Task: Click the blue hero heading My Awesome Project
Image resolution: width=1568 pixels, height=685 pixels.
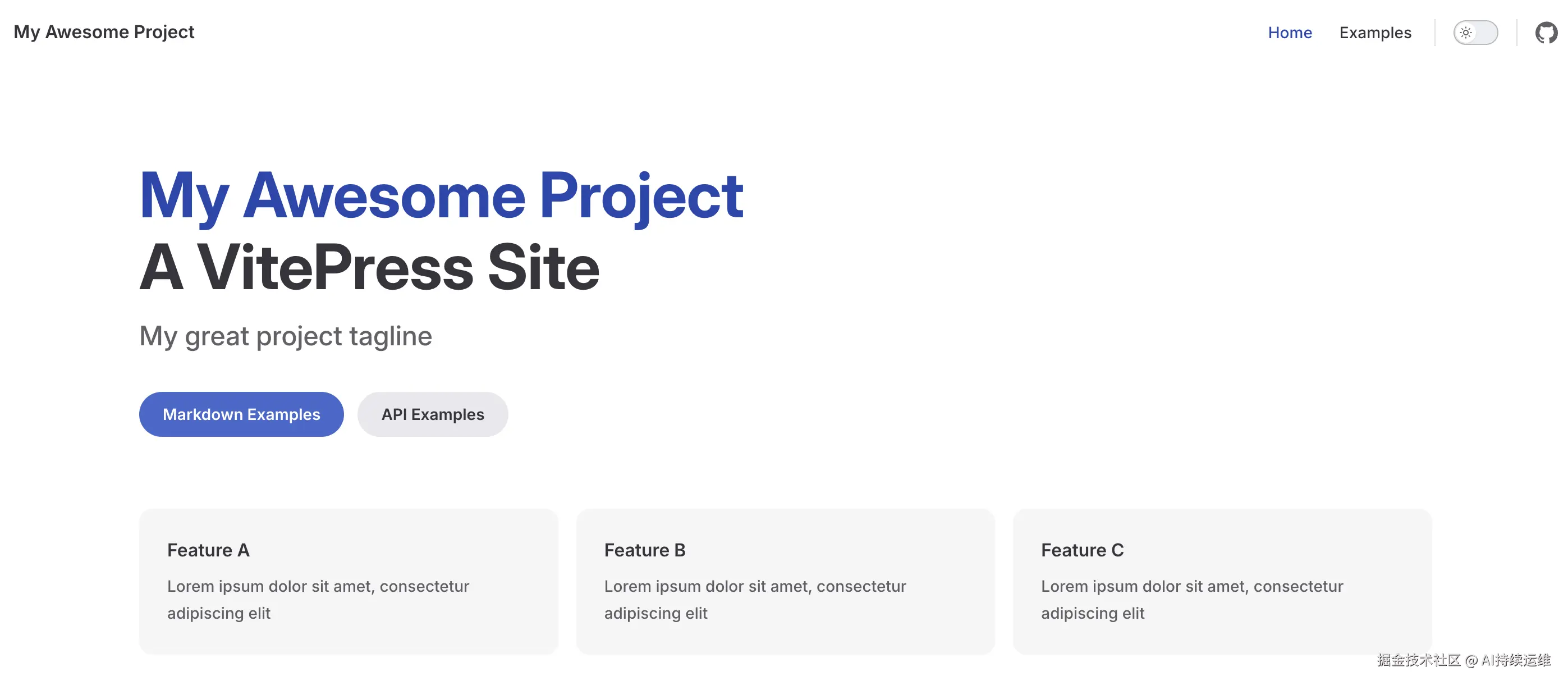Action: [441, 195]
